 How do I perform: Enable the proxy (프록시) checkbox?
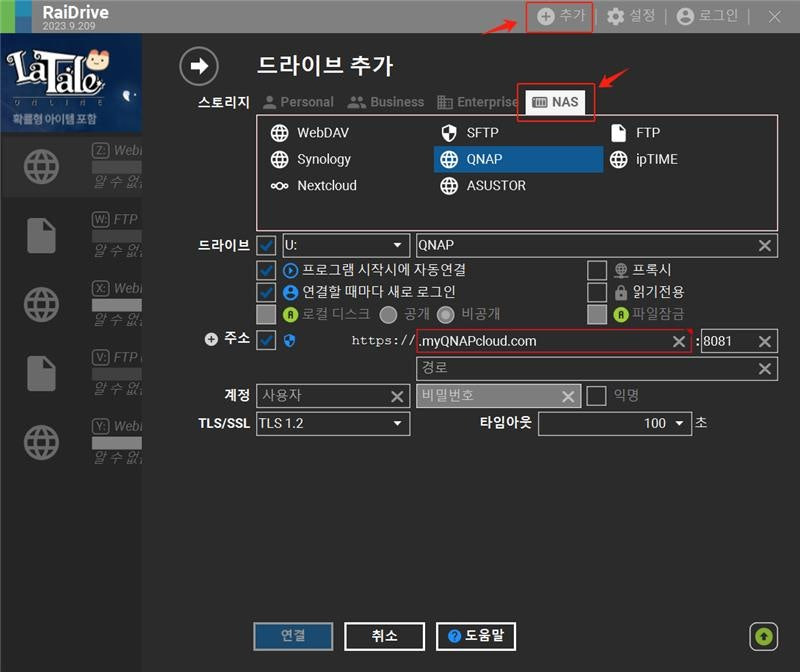point(597,270)
